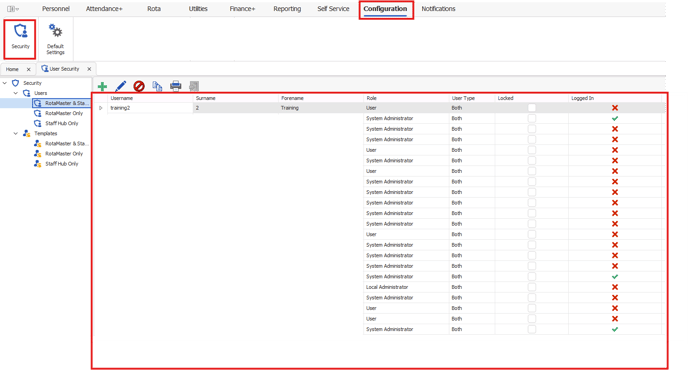Click the red prohibit Delete icon
688x370 pixels.
tap(139, 86)
